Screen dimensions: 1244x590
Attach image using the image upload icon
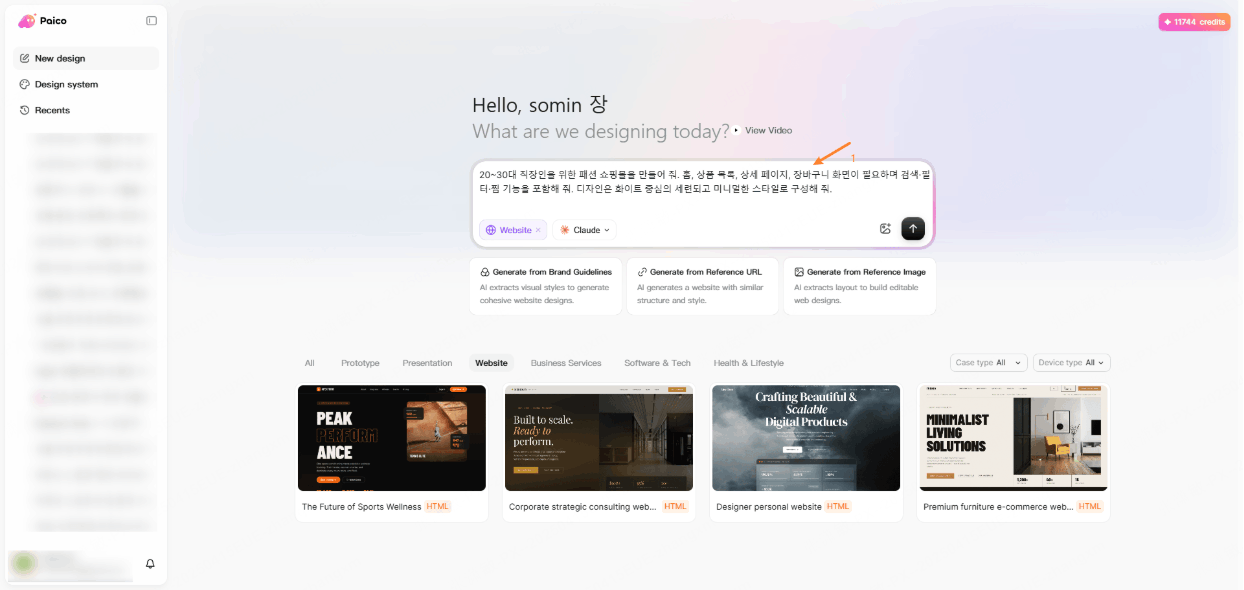pos(885,229)
